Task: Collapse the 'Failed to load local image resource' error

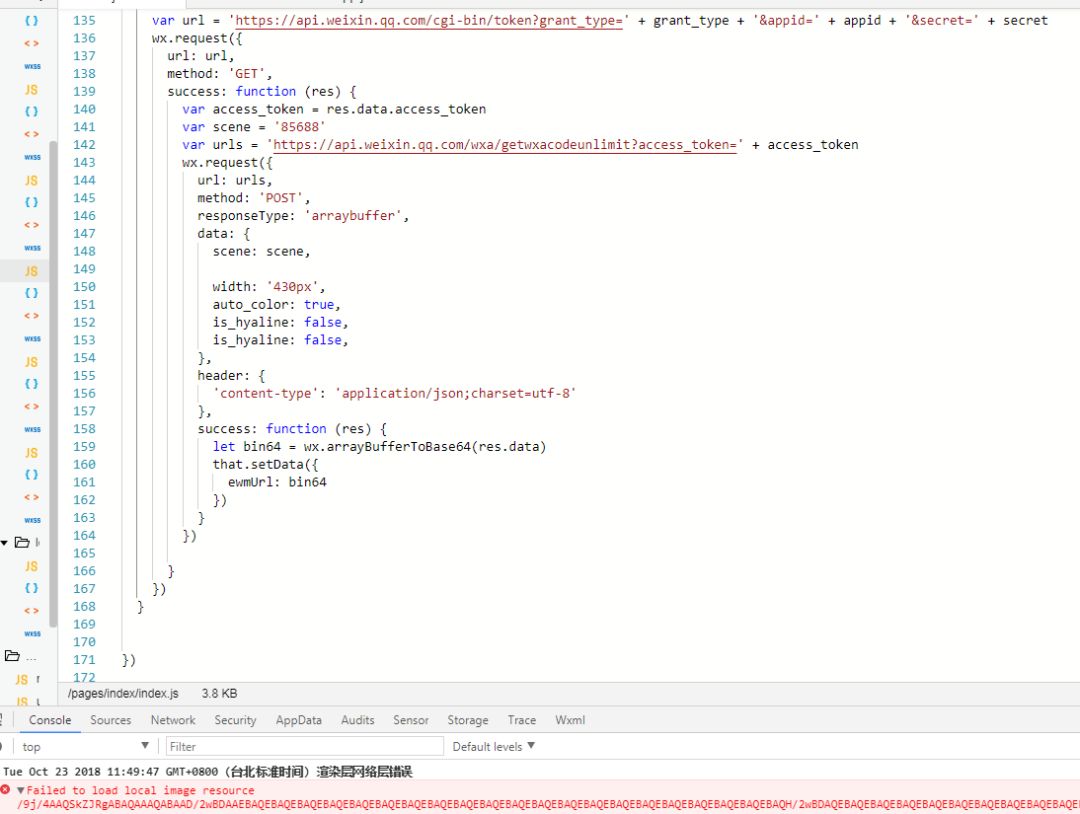Action: tap(21, 790)
